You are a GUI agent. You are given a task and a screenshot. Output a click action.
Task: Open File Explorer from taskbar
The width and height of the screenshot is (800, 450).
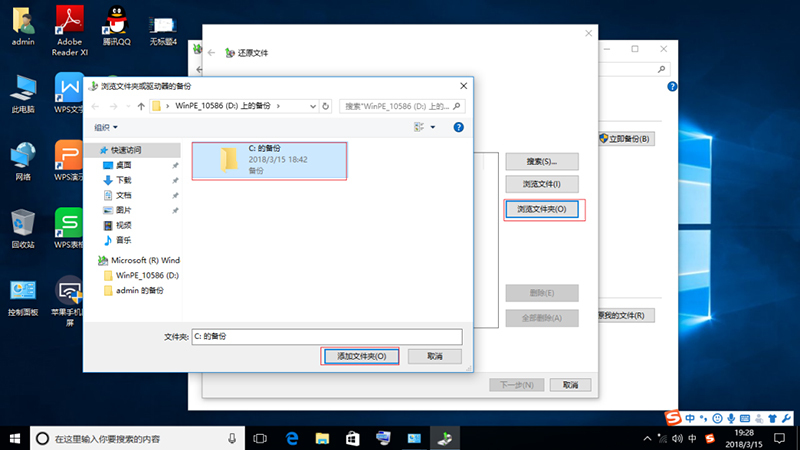point(322,438)
